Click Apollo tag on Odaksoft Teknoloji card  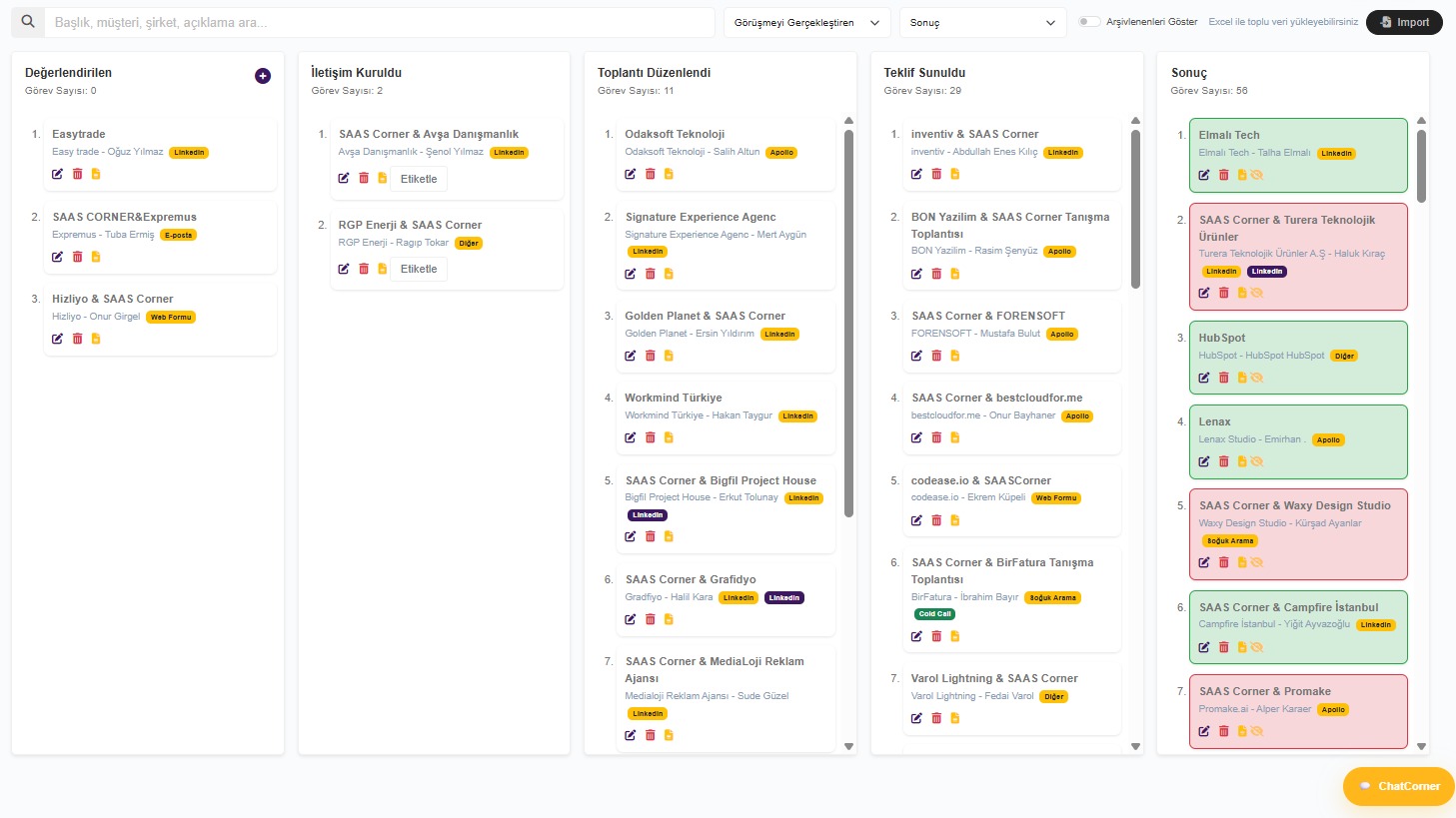click(x=781, y=153)
